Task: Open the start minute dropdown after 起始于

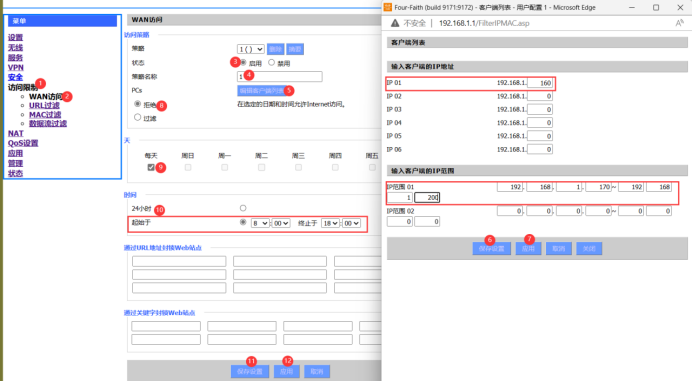Action: point(281,223)
